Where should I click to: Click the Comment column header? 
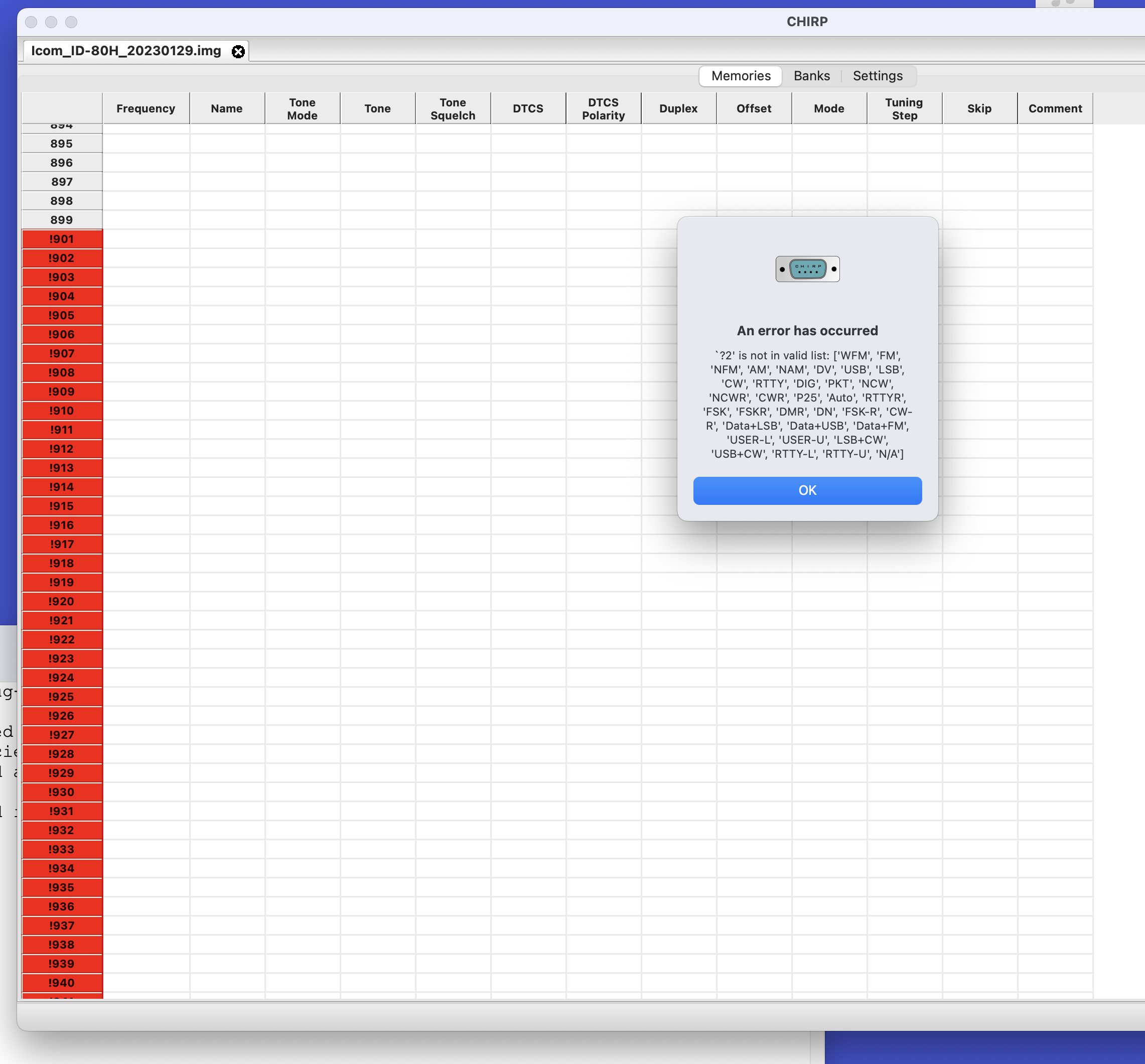pos(1055,108)
